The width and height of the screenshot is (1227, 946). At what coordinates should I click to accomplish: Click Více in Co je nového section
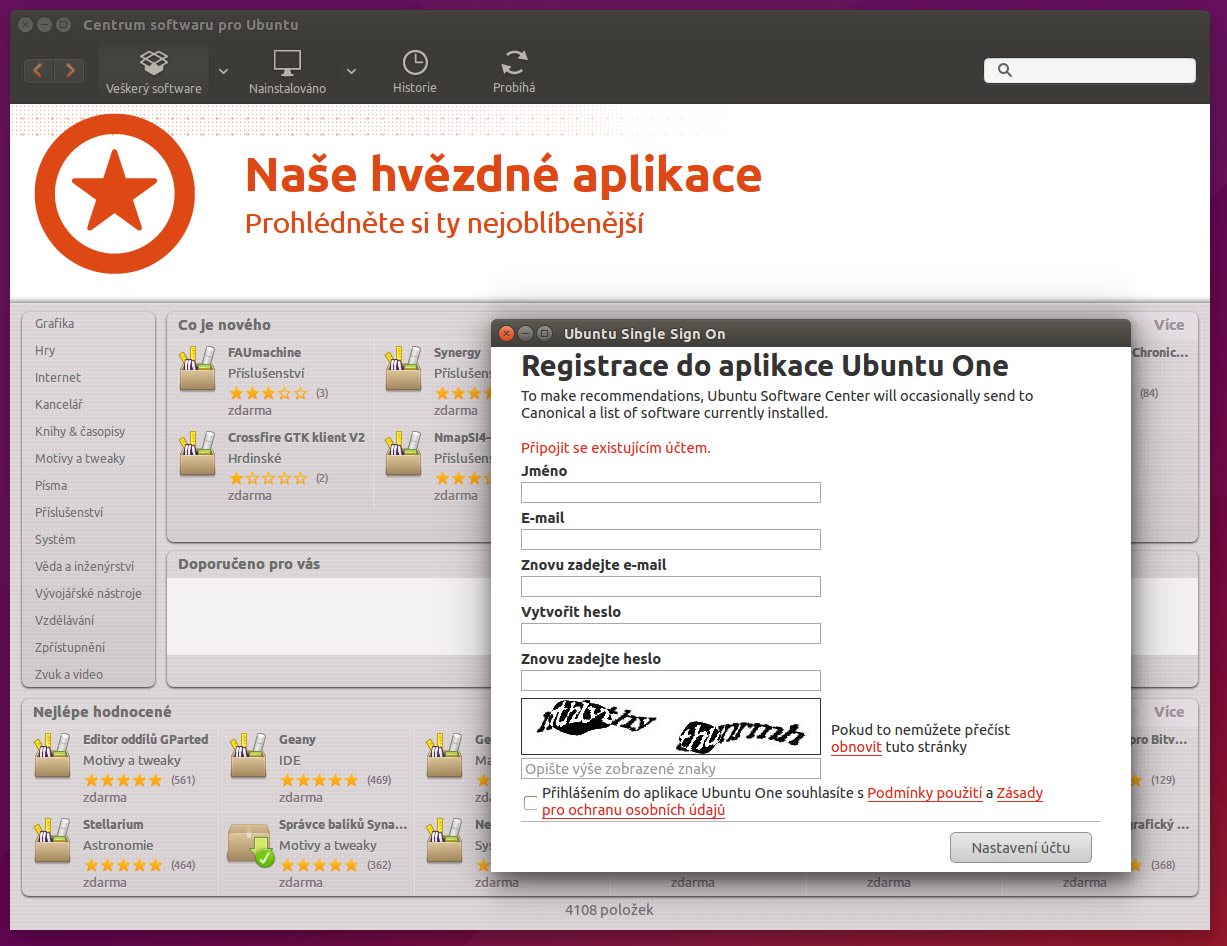coord(1169,325)
